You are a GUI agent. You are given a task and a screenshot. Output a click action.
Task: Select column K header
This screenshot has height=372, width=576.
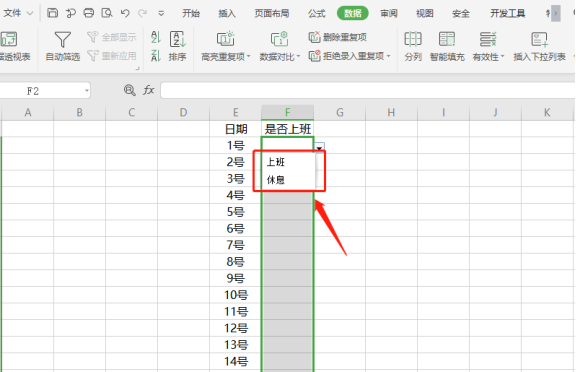(x=547, y=112)
